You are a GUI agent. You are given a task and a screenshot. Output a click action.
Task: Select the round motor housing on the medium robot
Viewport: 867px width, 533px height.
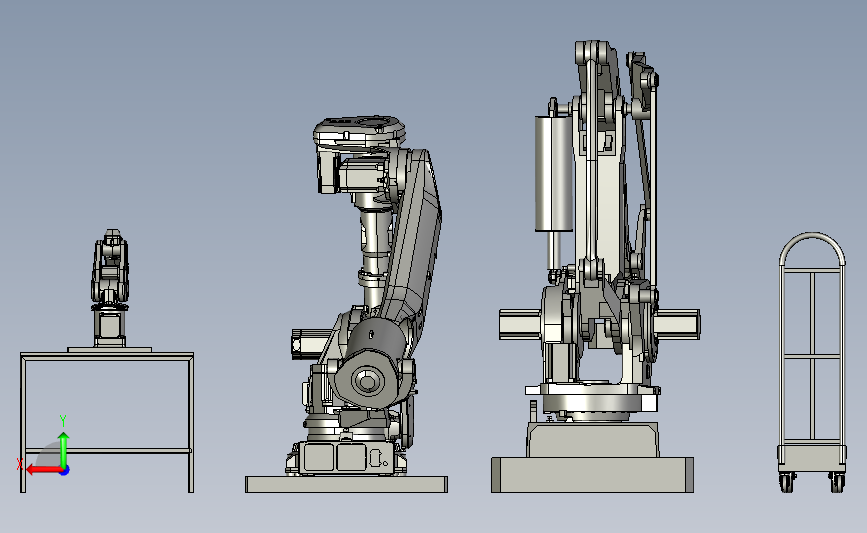[369, 380]
